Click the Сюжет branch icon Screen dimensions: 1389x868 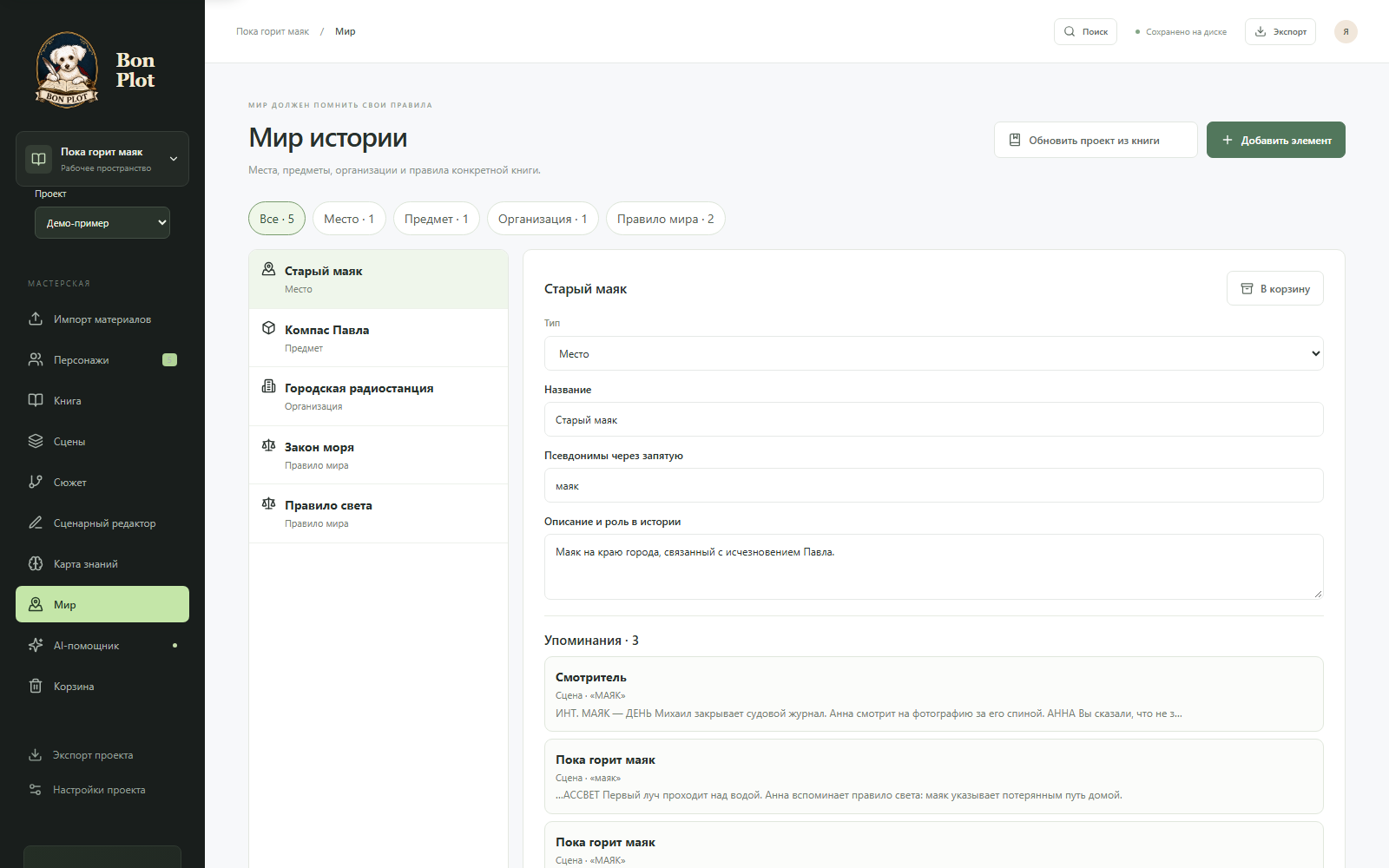pyautogui.click(x=36, y=482)
